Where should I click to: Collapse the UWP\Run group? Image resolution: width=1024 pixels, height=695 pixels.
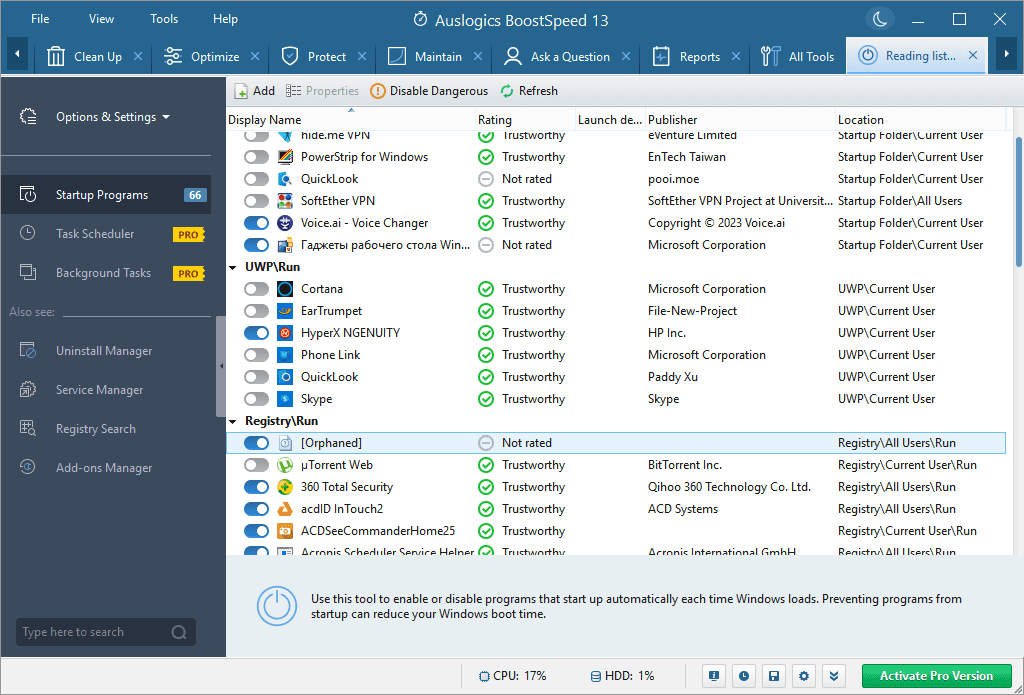(234, 267)
